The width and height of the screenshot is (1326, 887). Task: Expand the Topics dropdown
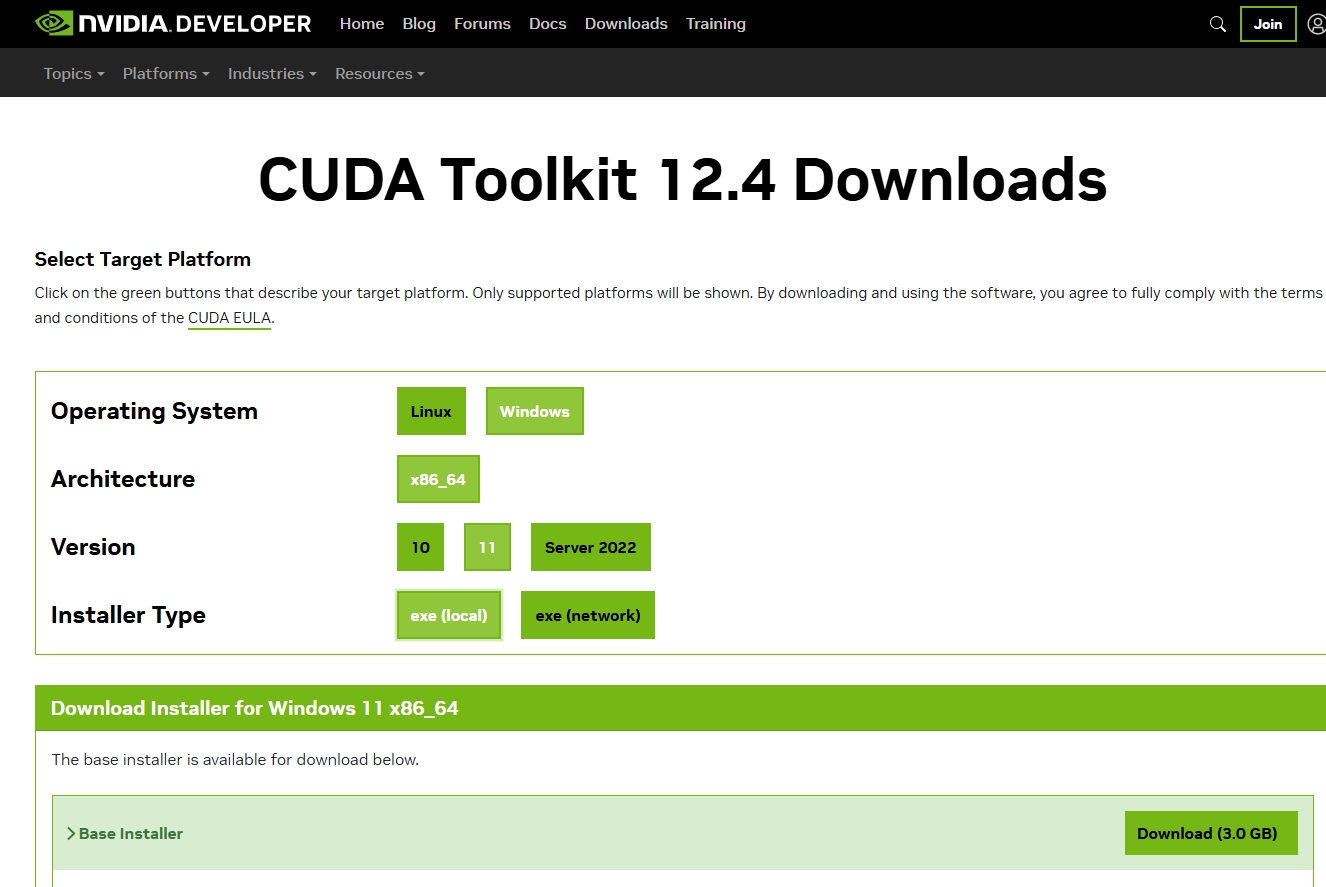coord(73,74)
